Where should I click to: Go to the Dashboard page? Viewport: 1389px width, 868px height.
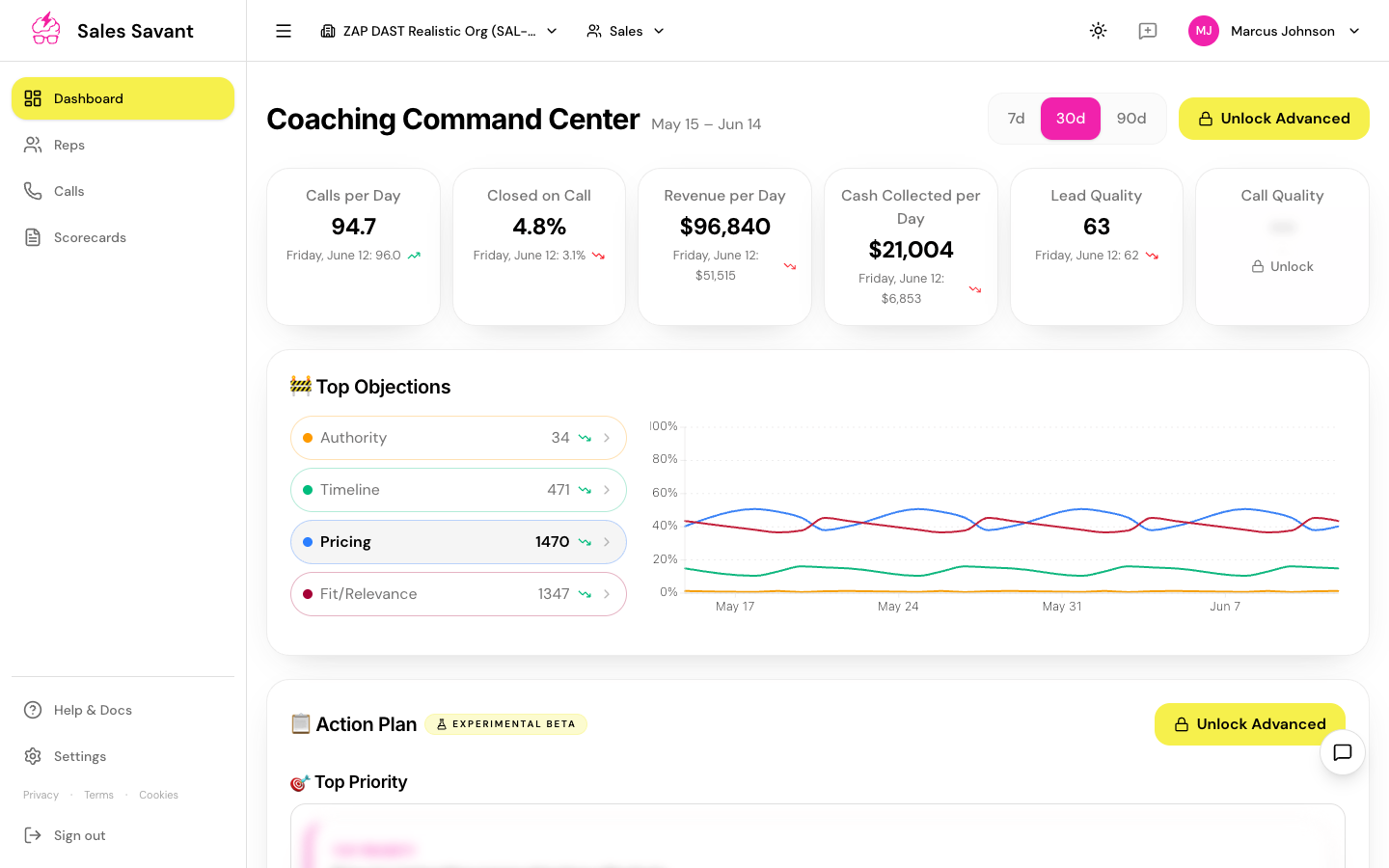pos(123,98)
